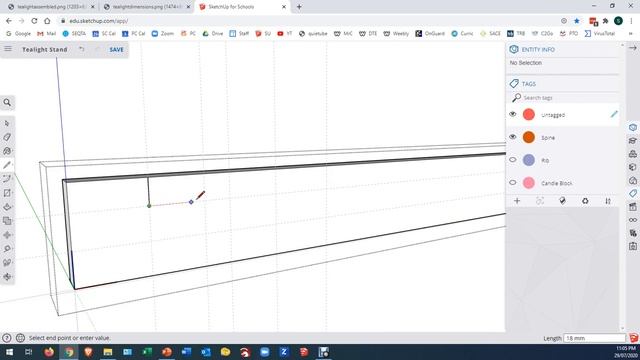Open the Instructor graduation cap panel
640x360 pixels.
[x=633, y=140]
